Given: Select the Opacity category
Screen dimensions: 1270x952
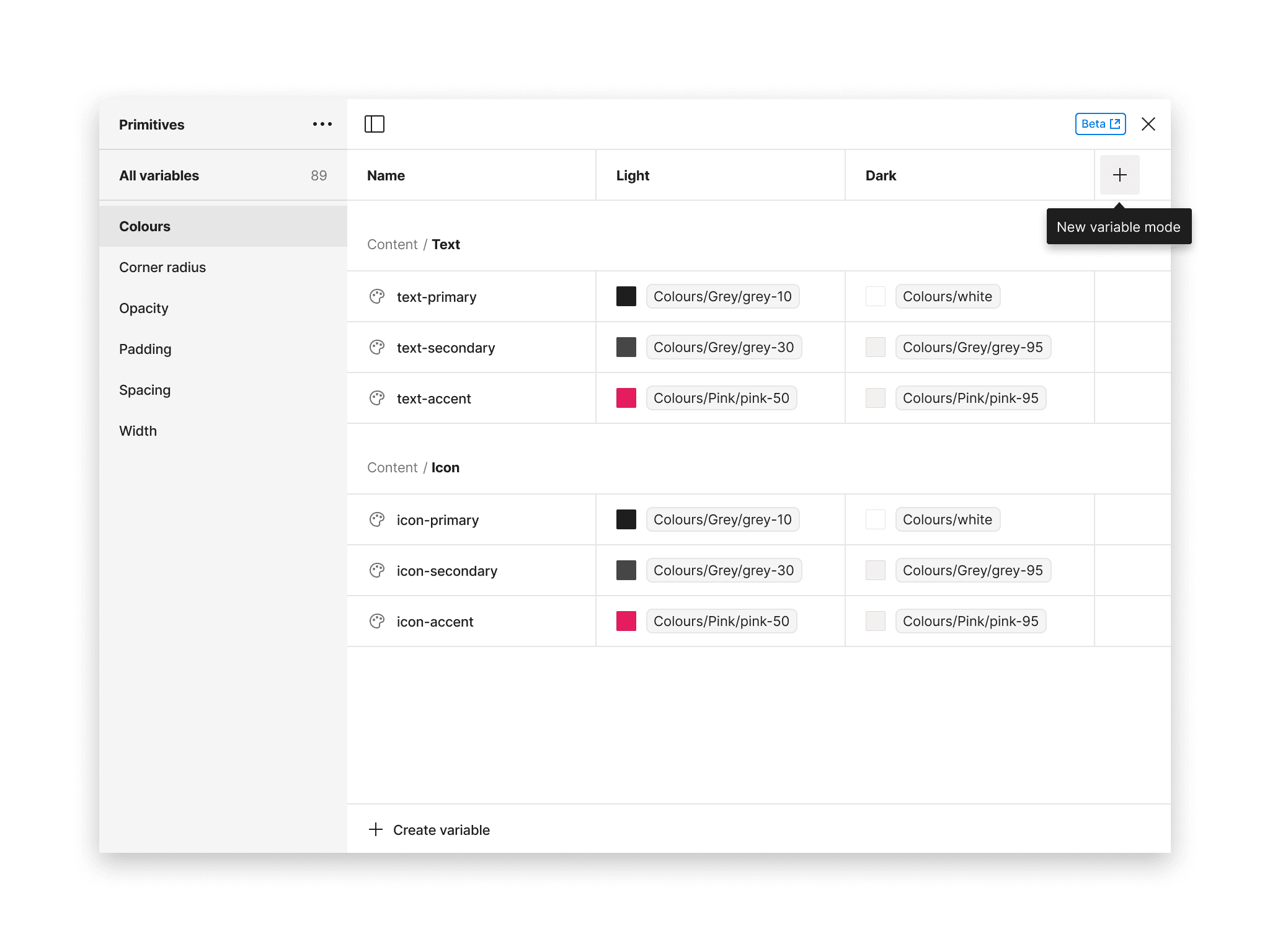Looking at the screenshot, I should point(143,308).
